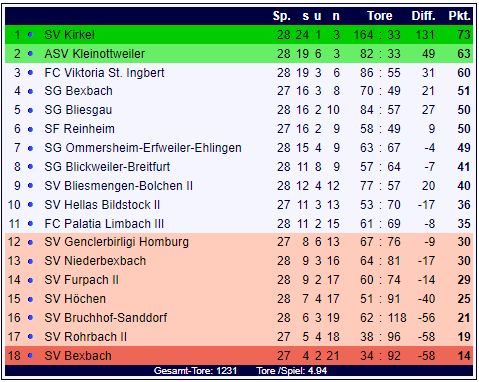Select the blue dot next to SV Niederbexbach
This screenshot has width=479, height=382.
pyautogui.click(x=30, y=261)
